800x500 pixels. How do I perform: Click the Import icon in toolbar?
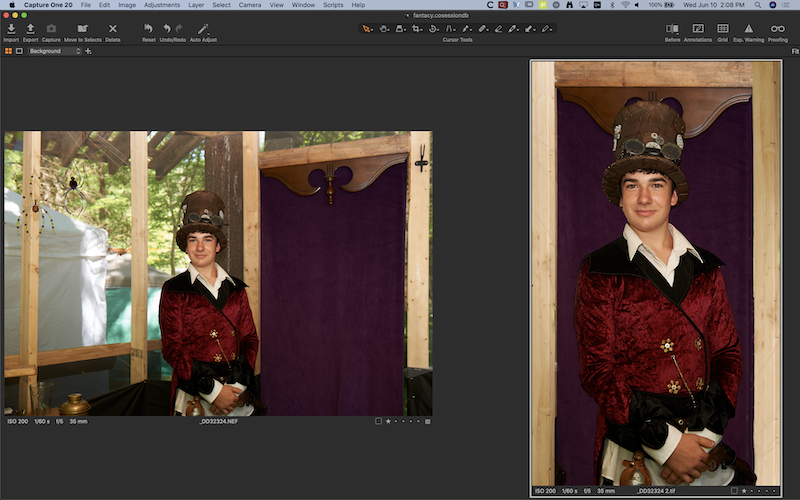click(11, 29)
